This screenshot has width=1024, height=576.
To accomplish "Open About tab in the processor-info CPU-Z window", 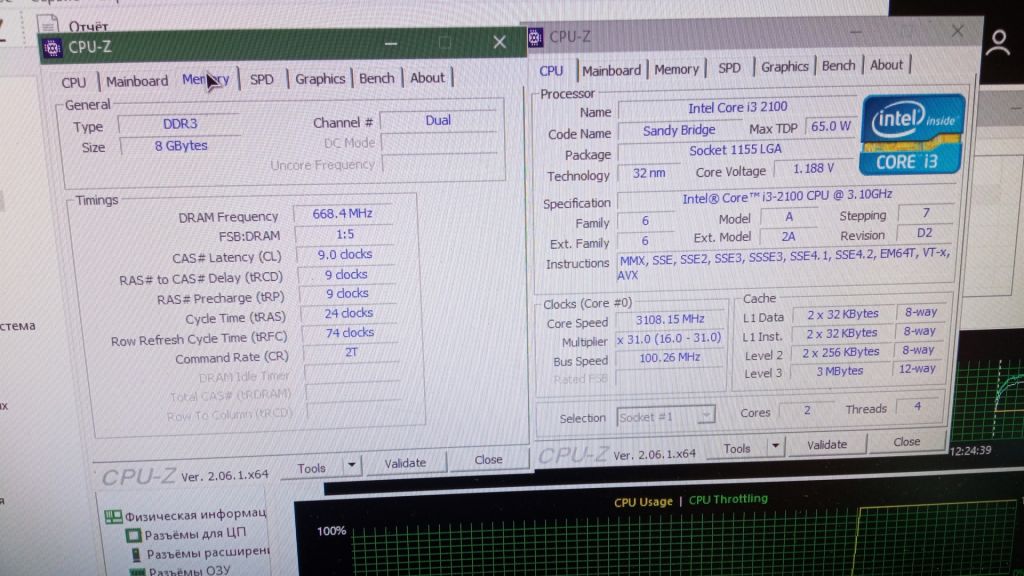I will tap(886, 65).
